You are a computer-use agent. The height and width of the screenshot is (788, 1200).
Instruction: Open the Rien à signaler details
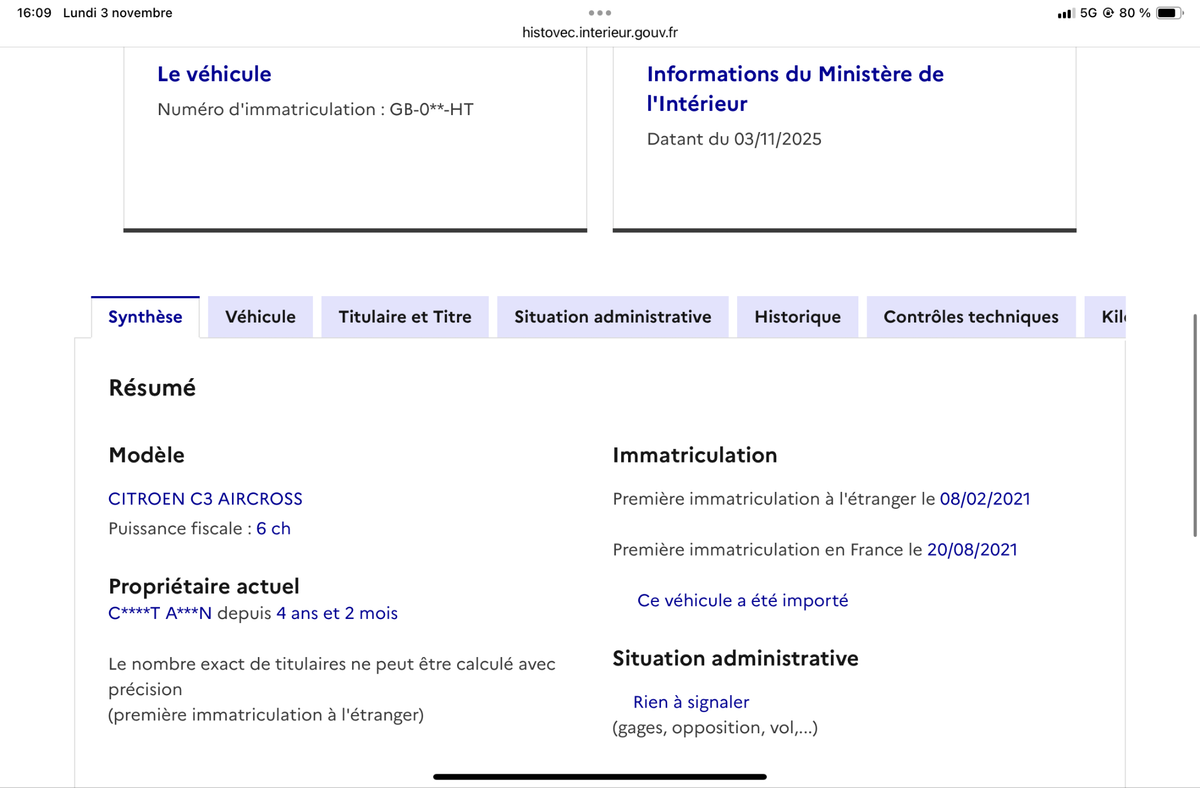690,701
